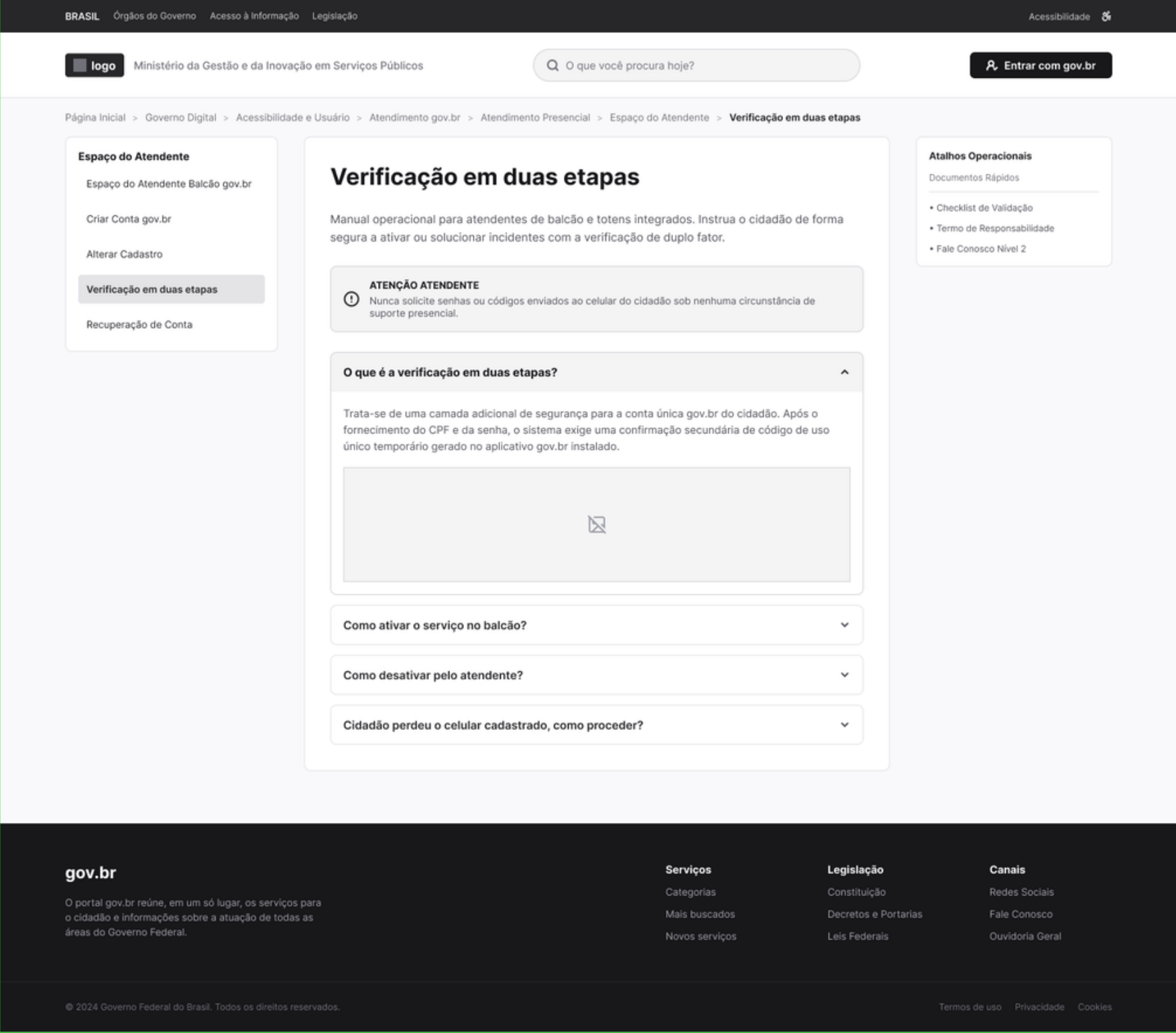This screenshot has height=1033, width=1176.
Task: Collapse 'O que é a verificação em duas etapas?' section
Action: [597, 372]
